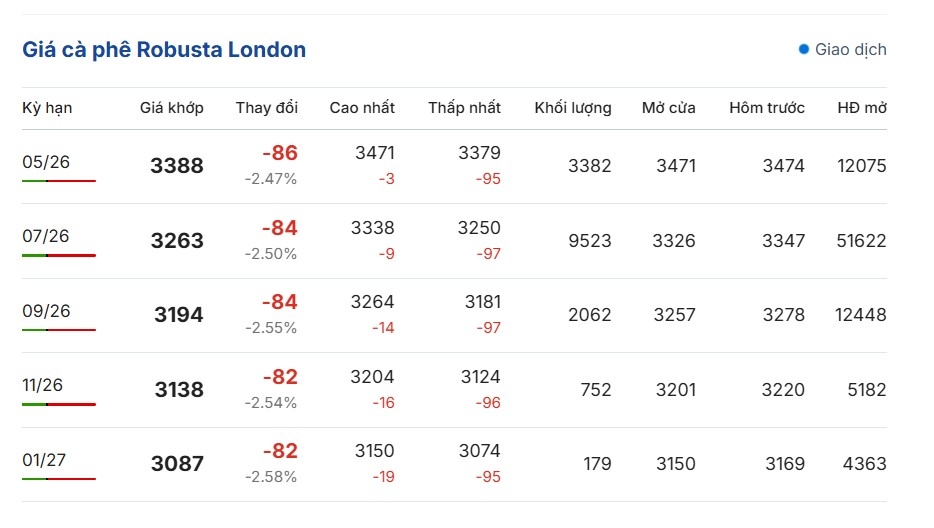Screen dimensions: 934x528
Task: Select the 9523 volume cell
Action: pyautogui.click(x=589, y=241)
